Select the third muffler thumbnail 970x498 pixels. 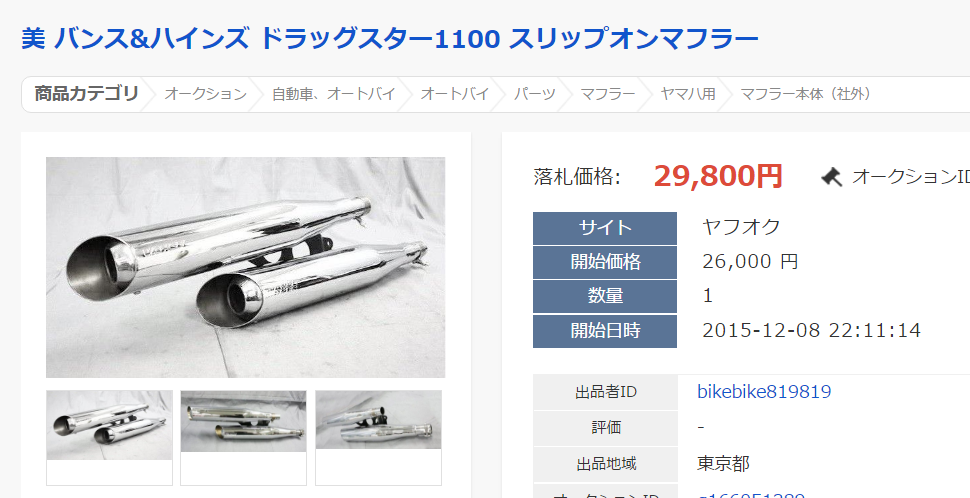(379, 419)
